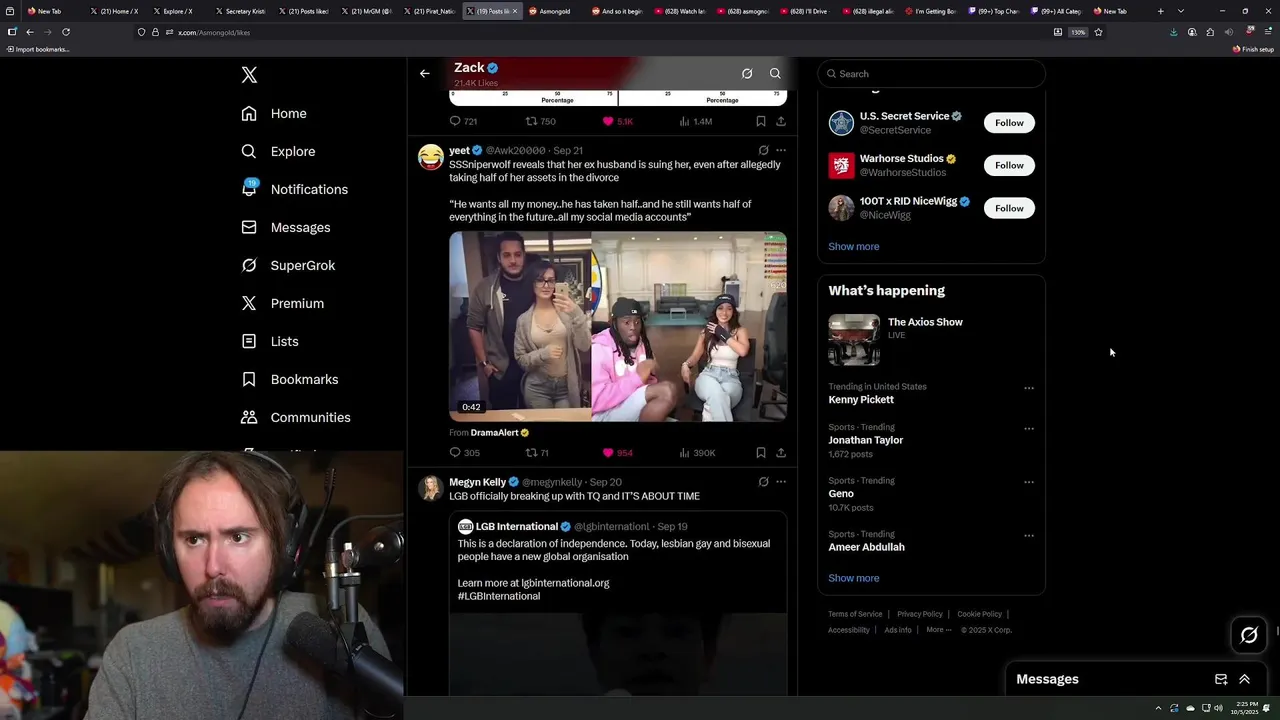
Task: Open Megyn Kelly's profile avatar
Action: pos(431,488)
